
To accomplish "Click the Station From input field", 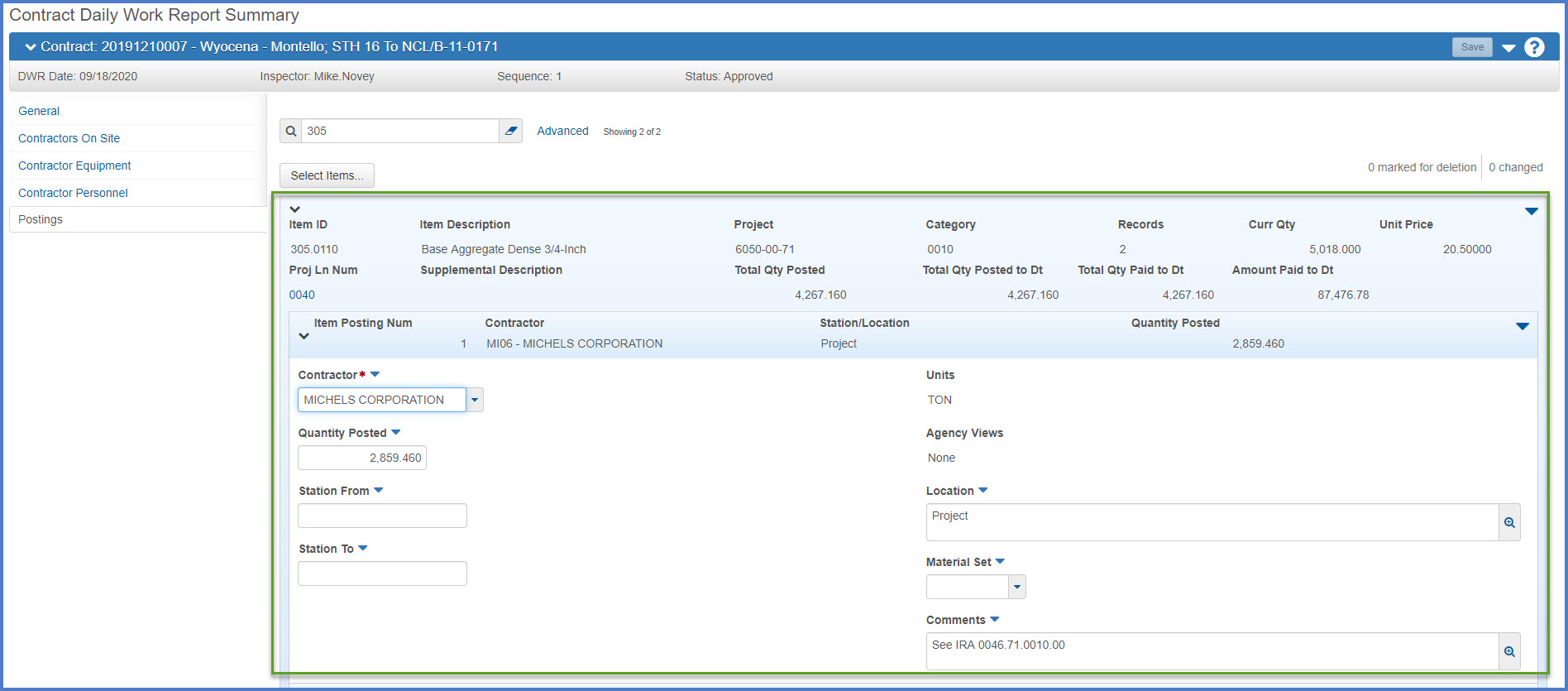I will pyautogui.click(x=382, y=516).
